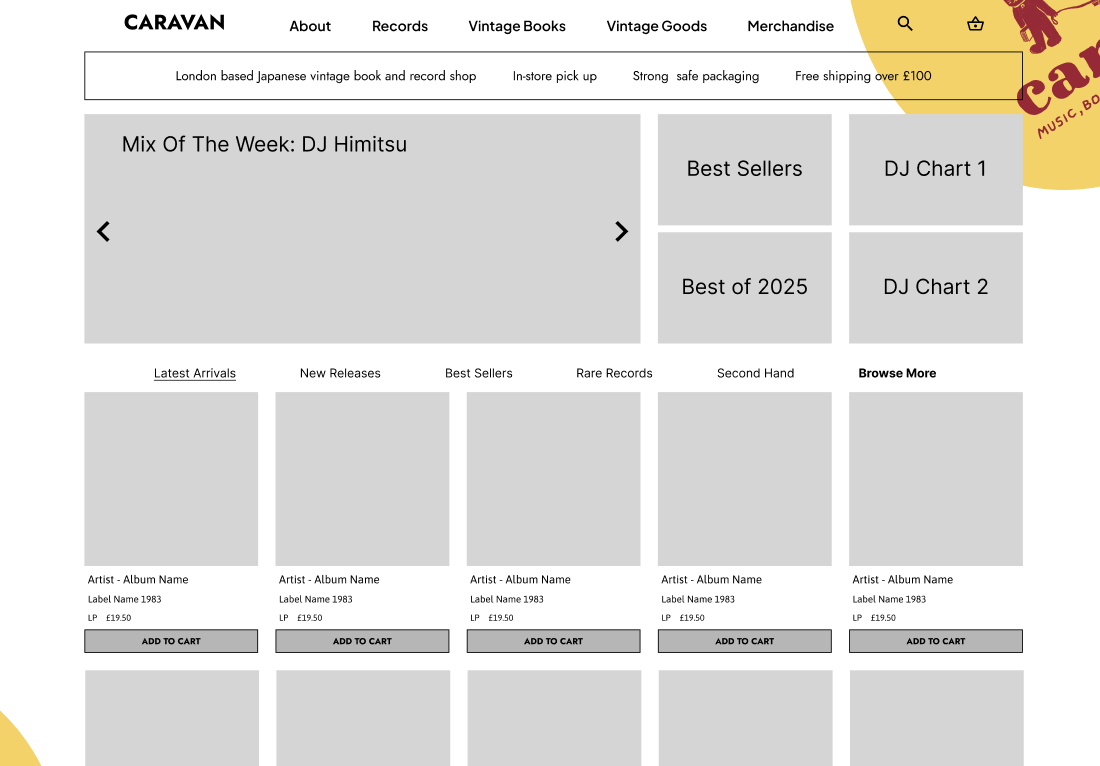Open the Vintage Books menu item
Screen dimensions: 1100x766
pyautogui.click(x=517, y=26)
